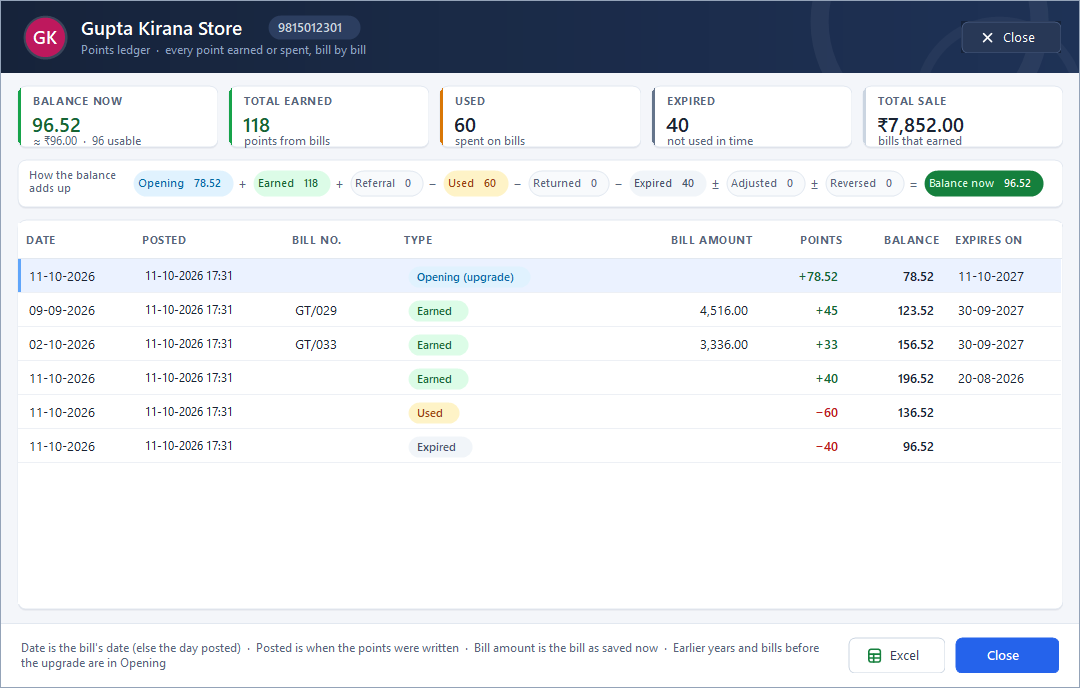The width and height of the screenshot is (1080, 688).
Task: Click the Earned 118 chip in the balance equation
Action: click(291, 183)
